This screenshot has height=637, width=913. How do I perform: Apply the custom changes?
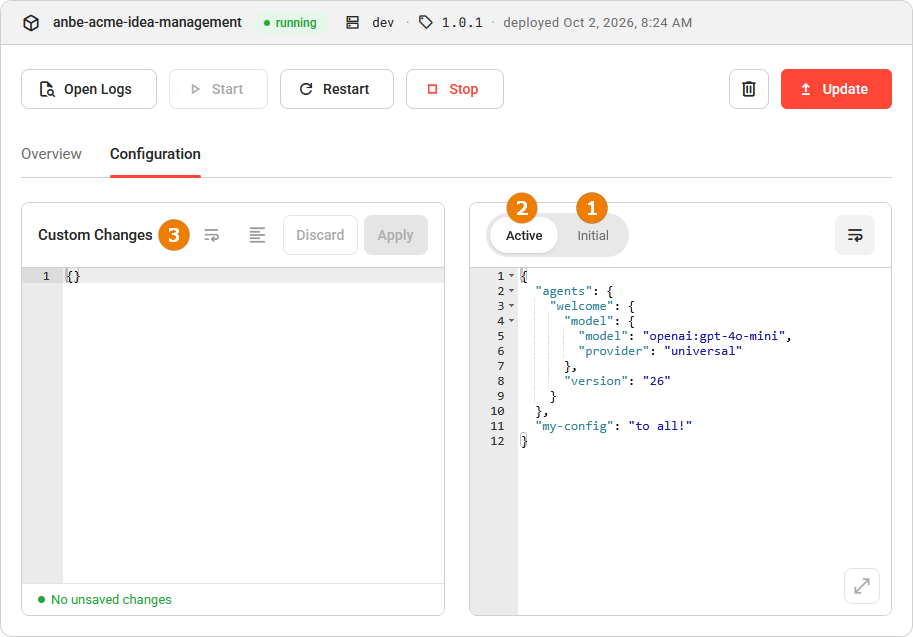point(395,235)
